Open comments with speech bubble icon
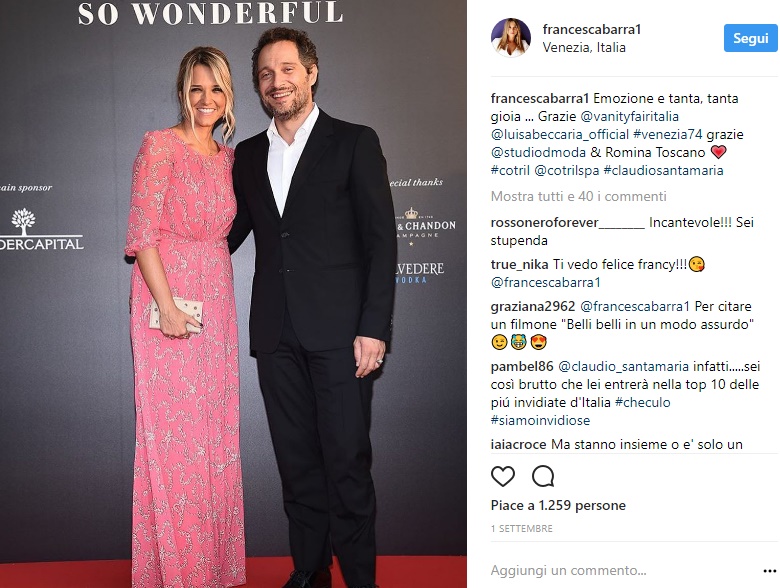This screenshot has width=780, height=588. pyautogui.click(x=543, y=477)
